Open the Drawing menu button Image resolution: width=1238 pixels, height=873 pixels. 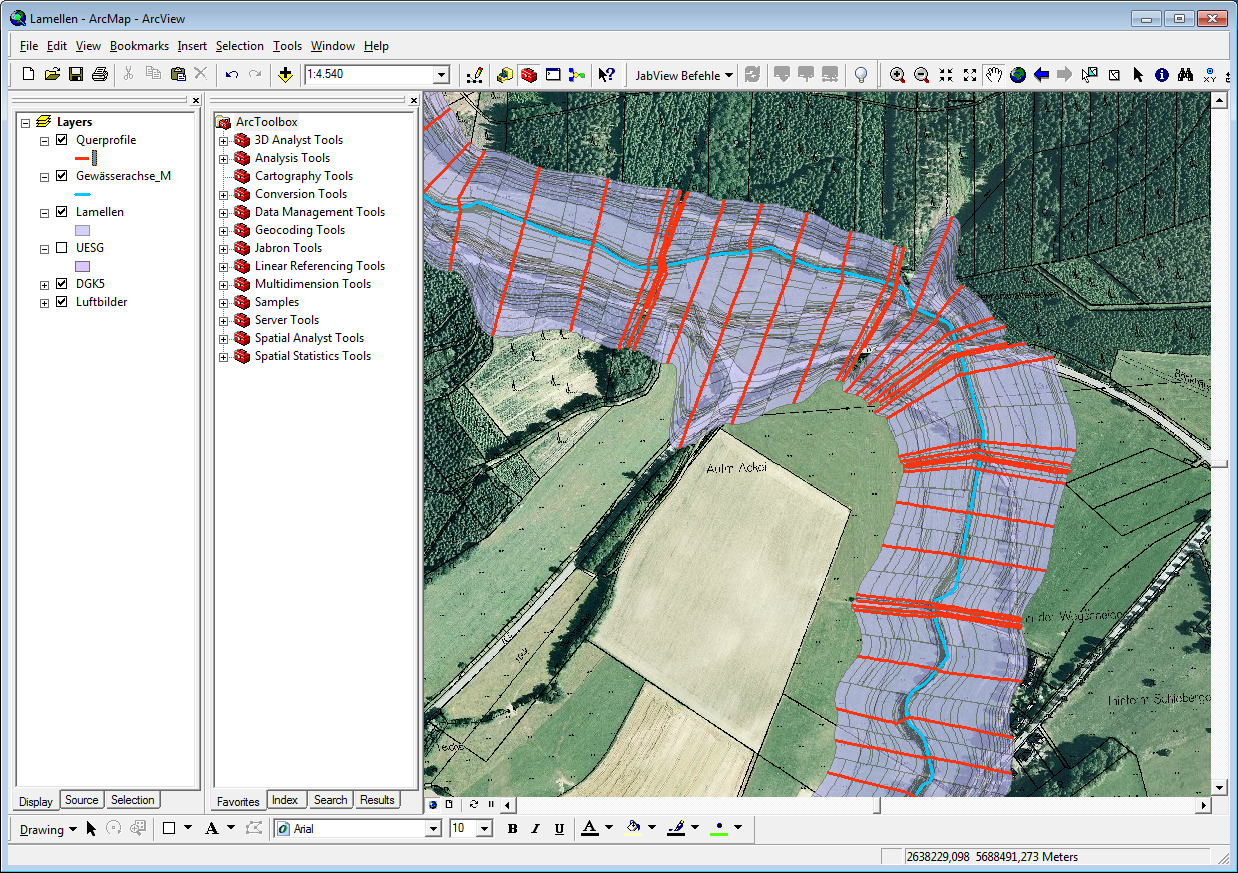pos(47,829)
